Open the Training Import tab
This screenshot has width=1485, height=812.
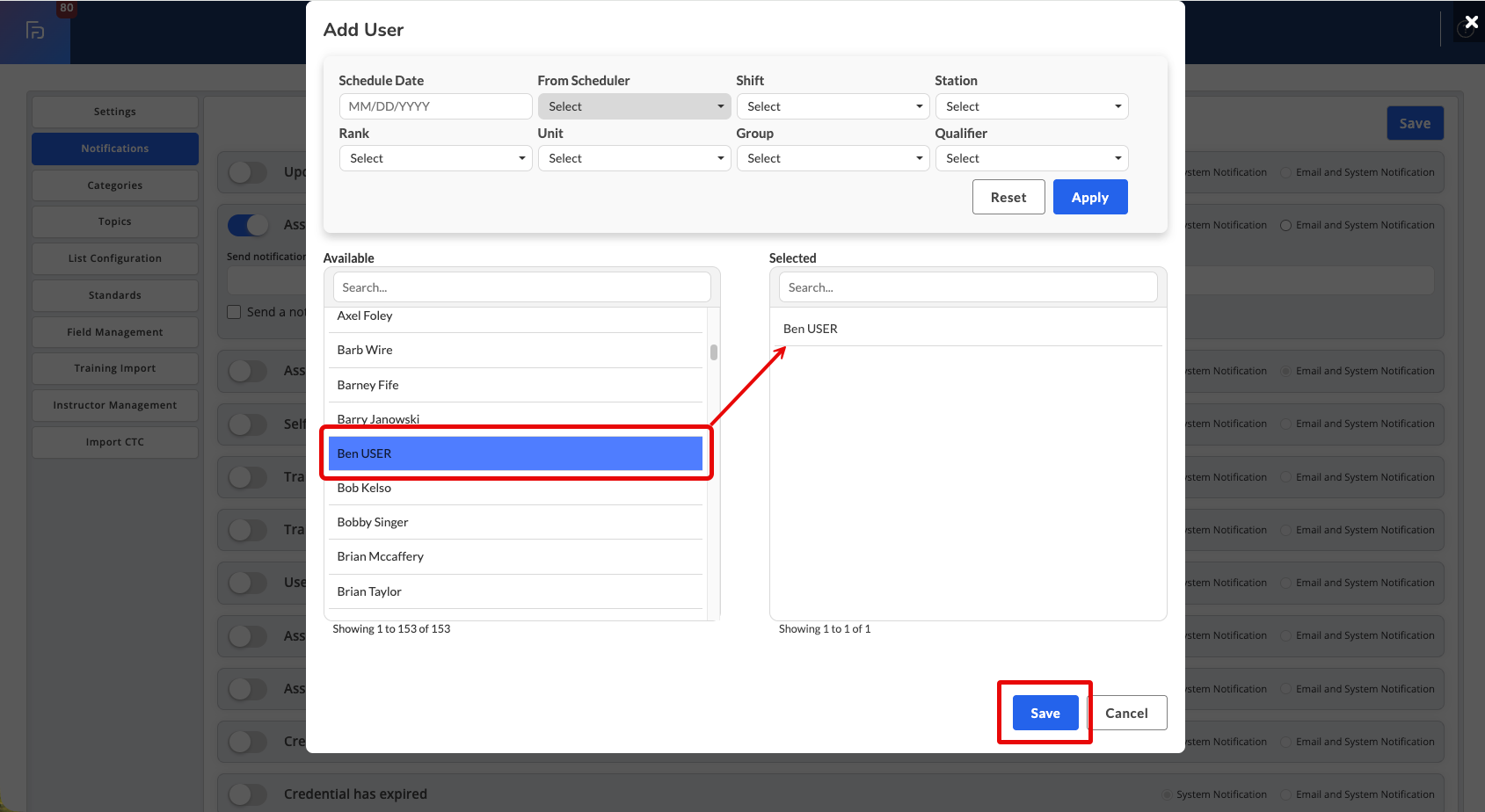(x=115, y=368)
